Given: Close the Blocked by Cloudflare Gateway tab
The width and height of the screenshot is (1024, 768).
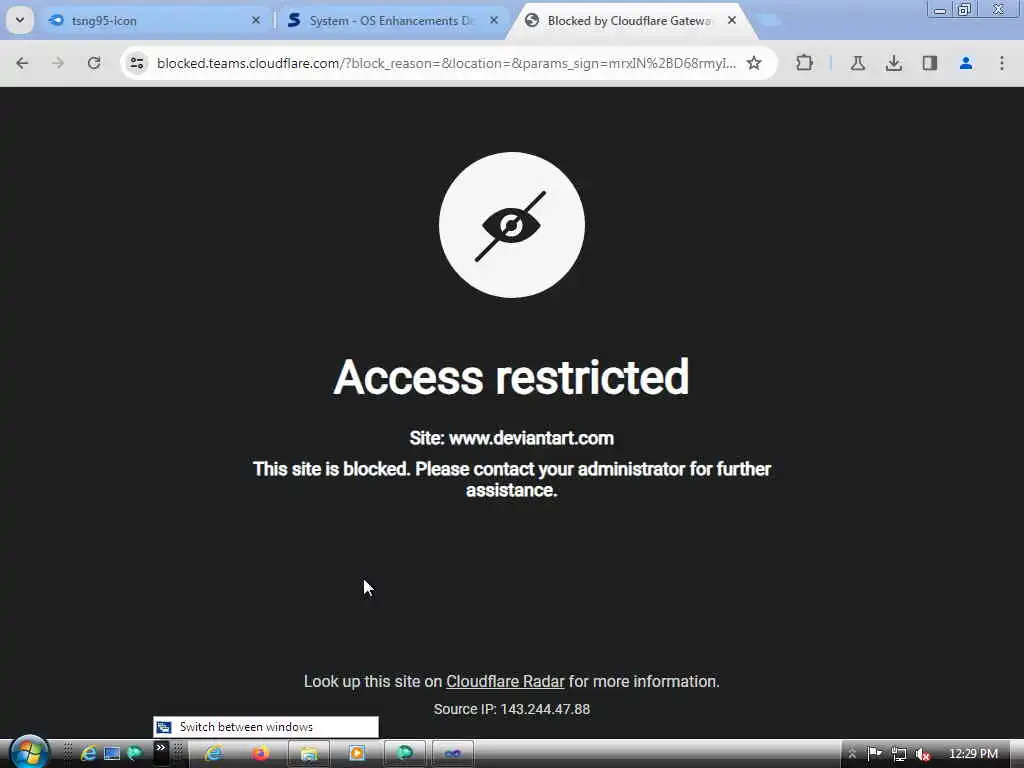Looking at the screenshot, I should click(732, 20).
